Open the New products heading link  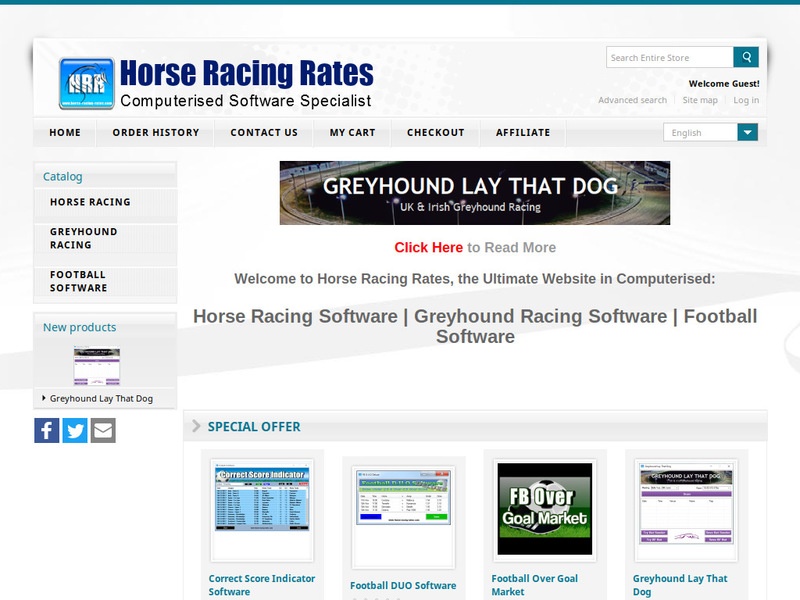pos(80,327)
